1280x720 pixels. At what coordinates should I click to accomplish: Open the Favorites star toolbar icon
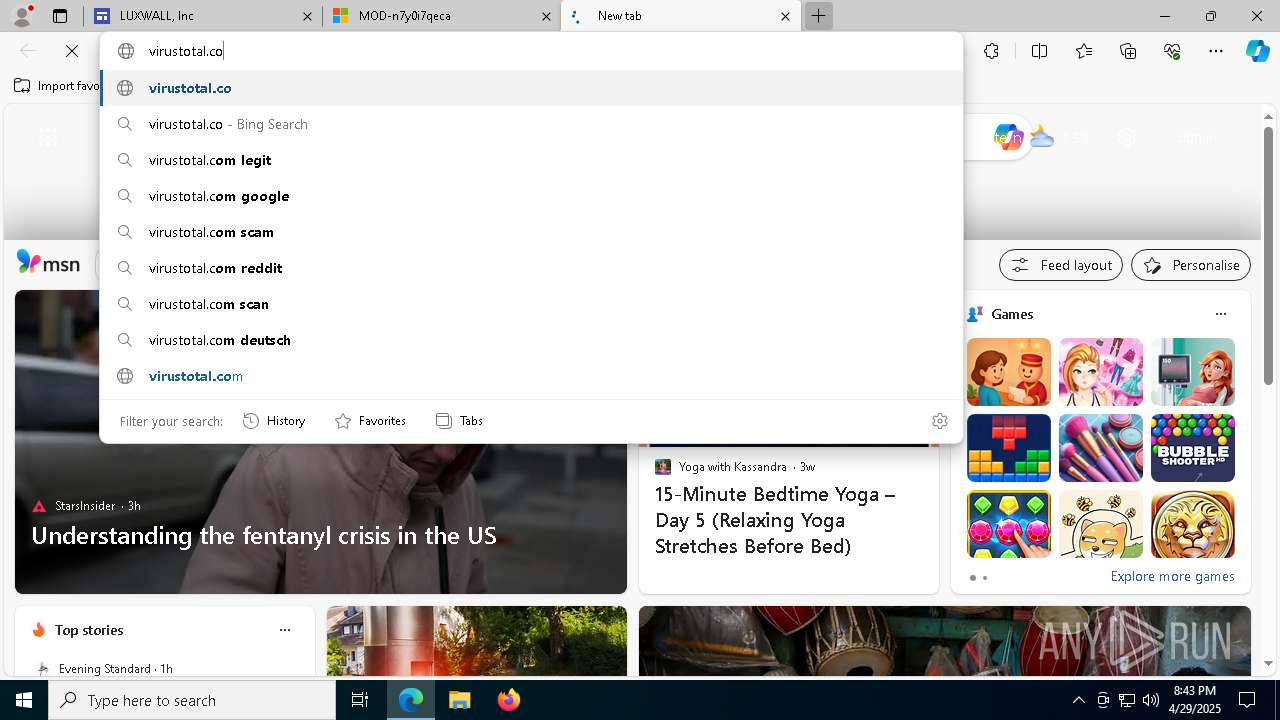click(x=1084, y=51)
